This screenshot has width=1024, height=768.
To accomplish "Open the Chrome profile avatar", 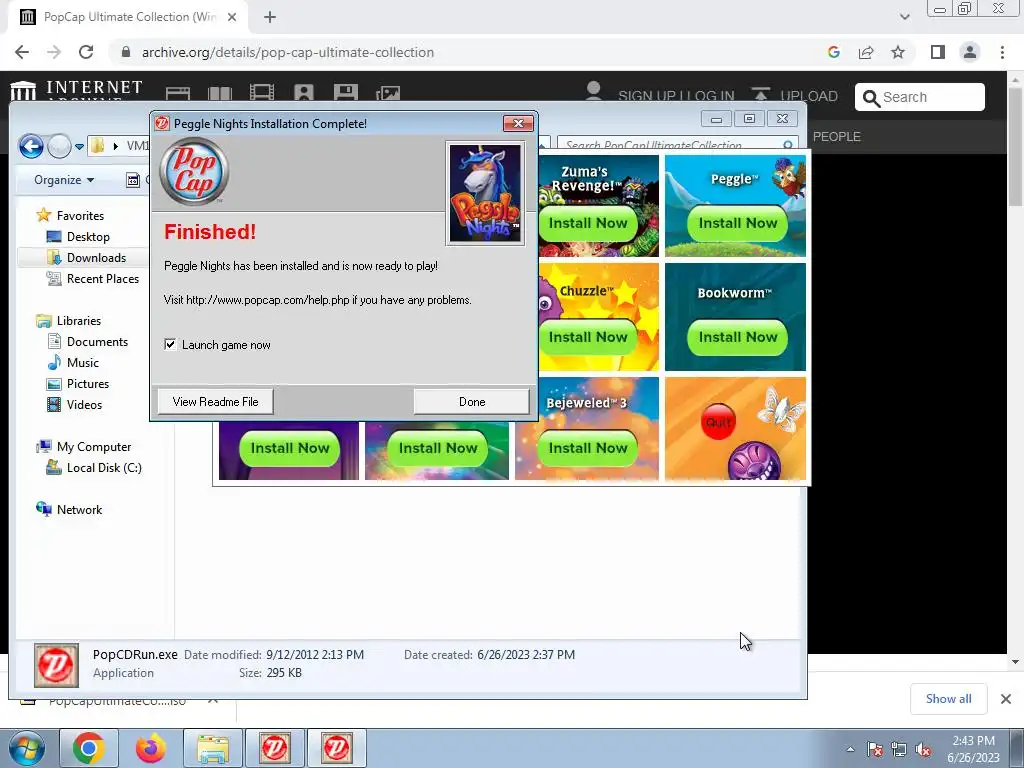I will (970, 52).
